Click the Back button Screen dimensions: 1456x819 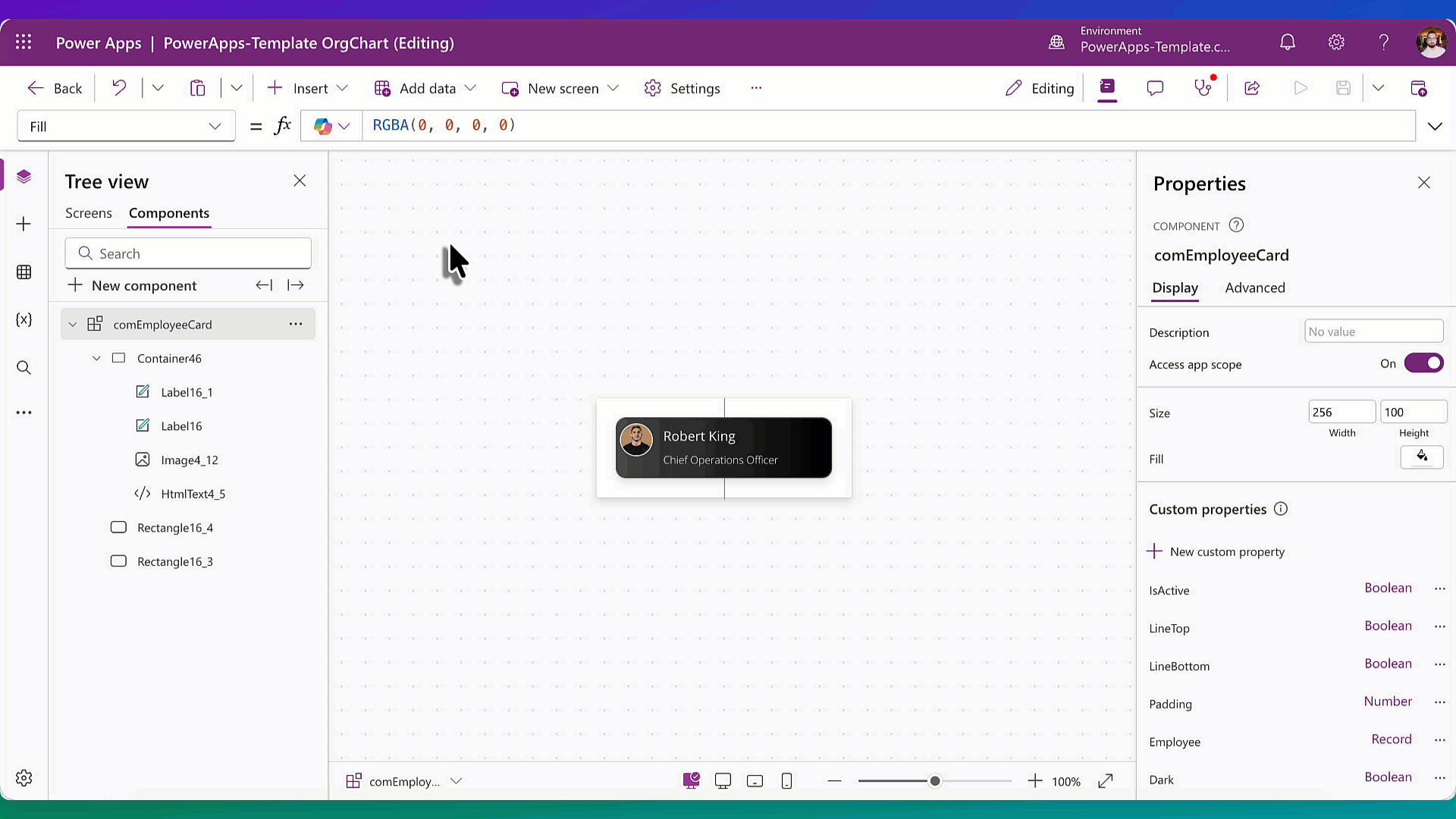(x=55, y=88)
